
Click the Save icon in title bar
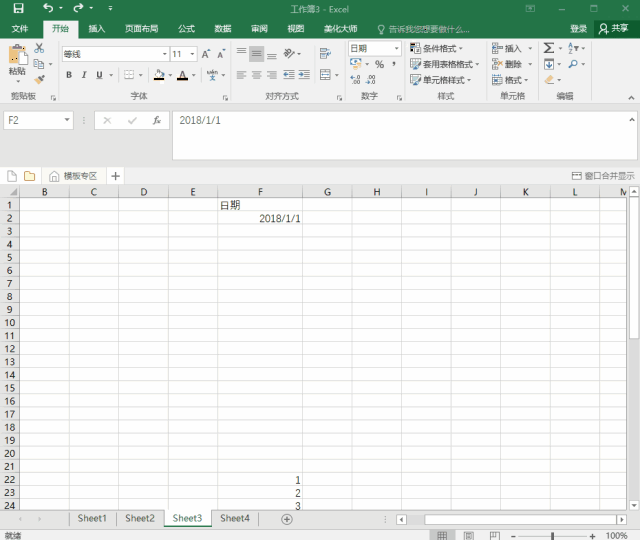point(18,8)
